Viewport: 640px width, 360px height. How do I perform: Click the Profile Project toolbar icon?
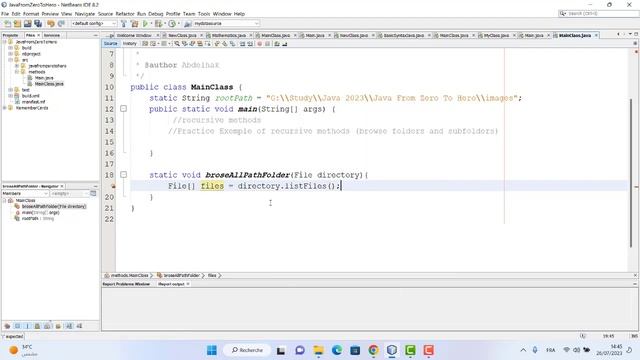[172, 24]
